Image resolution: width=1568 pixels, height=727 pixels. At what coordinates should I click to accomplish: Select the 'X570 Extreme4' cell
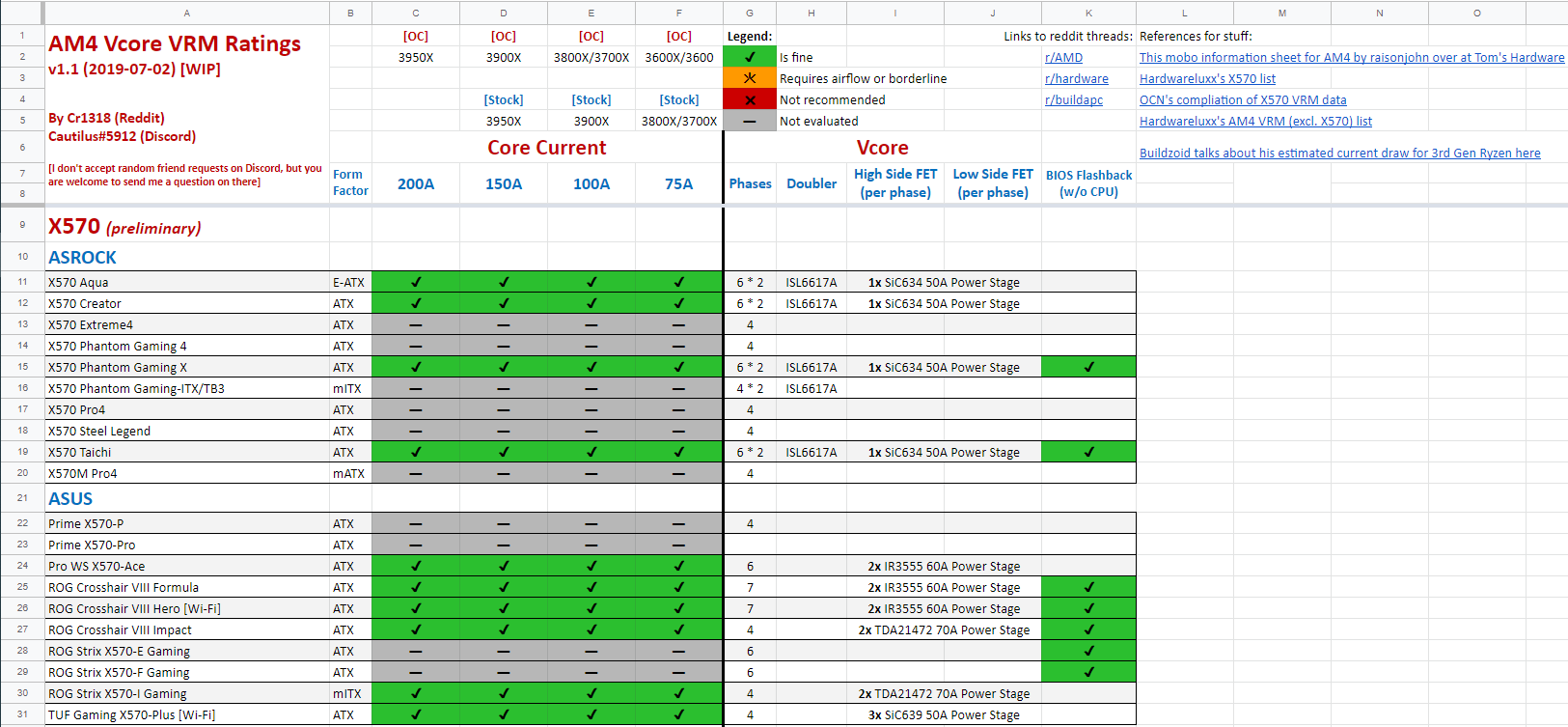[187, 324]
